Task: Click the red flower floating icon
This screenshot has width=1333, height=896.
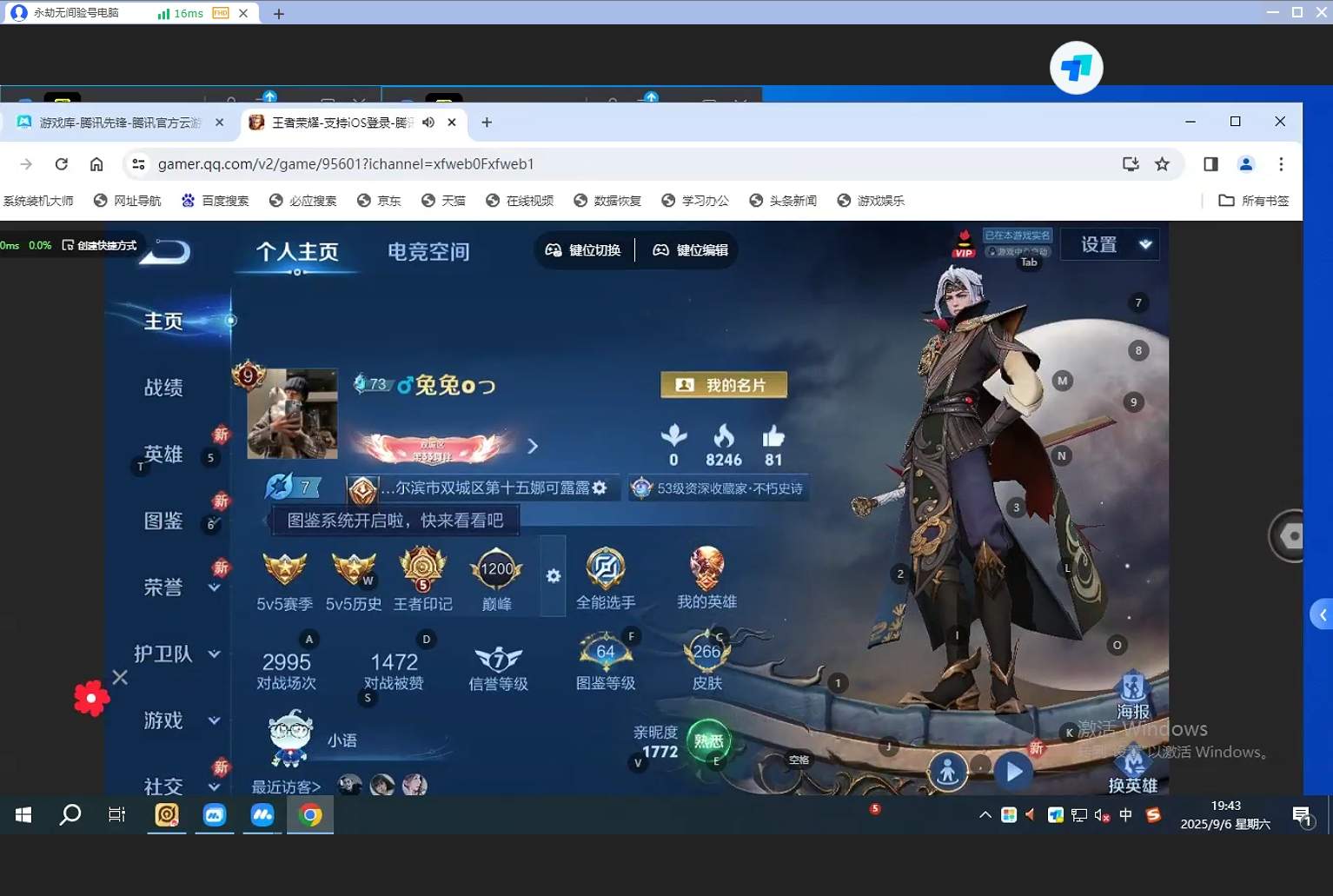Action: 91,698
